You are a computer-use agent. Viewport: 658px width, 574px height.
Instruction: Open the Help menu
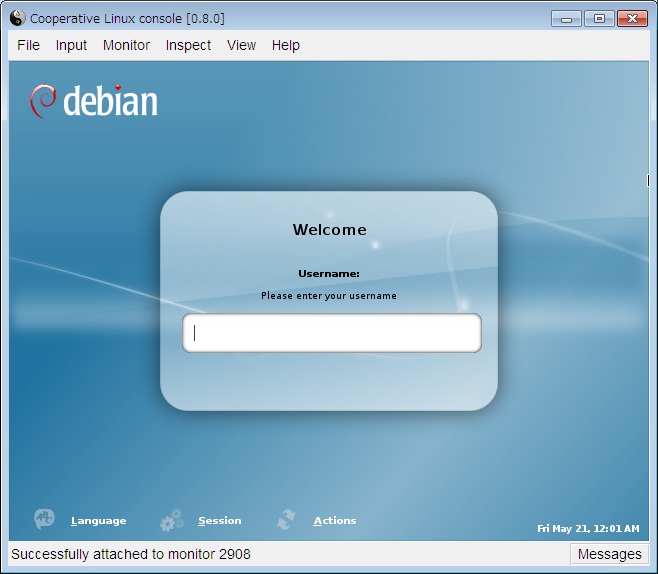(x=286, y=45)
